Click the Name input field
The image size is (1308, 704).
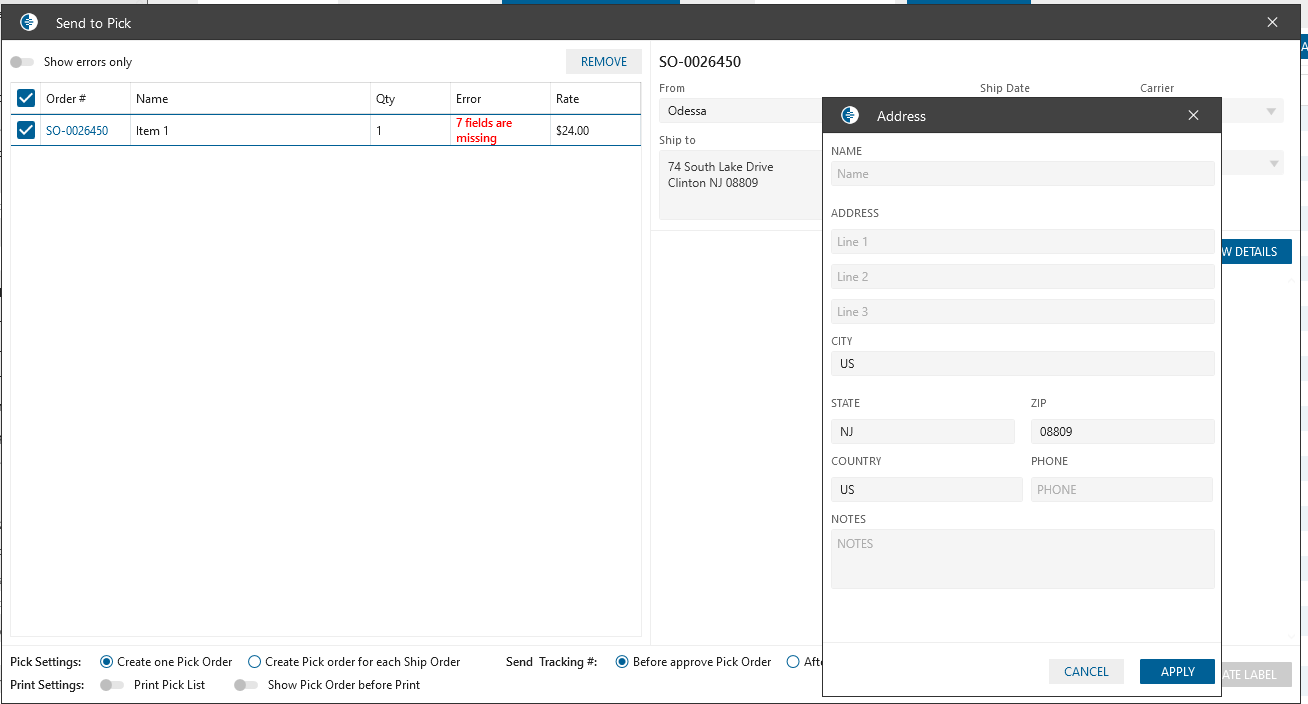[x=1022, y=174]
